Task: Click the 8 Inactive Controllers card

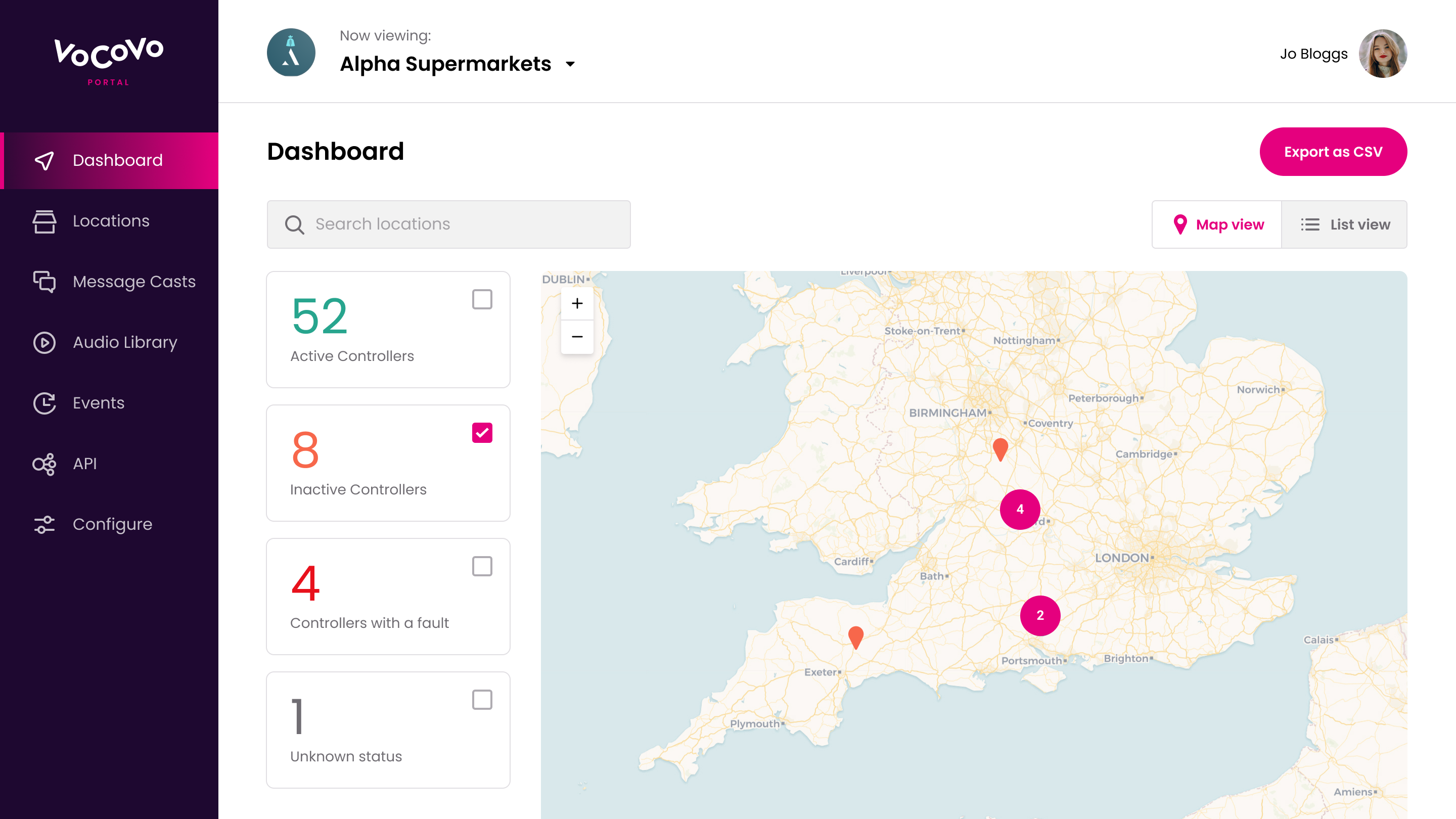Action: tap(388, 463)
